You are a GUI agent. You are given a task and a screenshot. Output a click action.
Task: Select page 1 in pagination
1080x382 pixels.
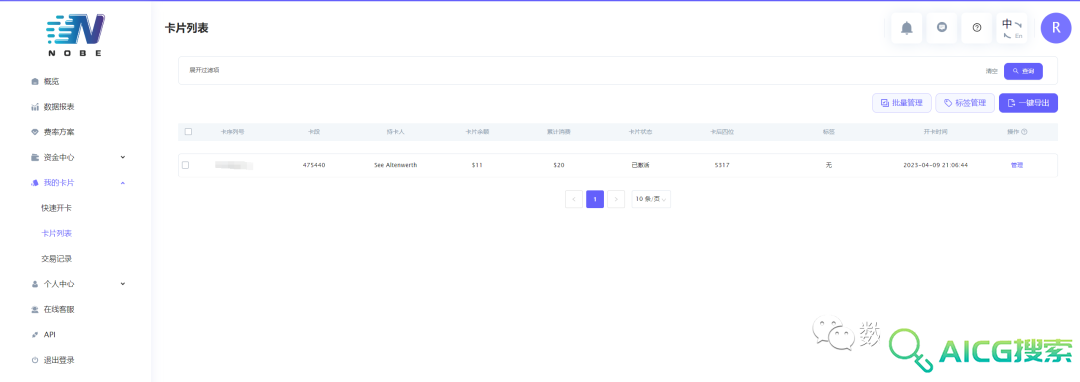tap(595, 199)
